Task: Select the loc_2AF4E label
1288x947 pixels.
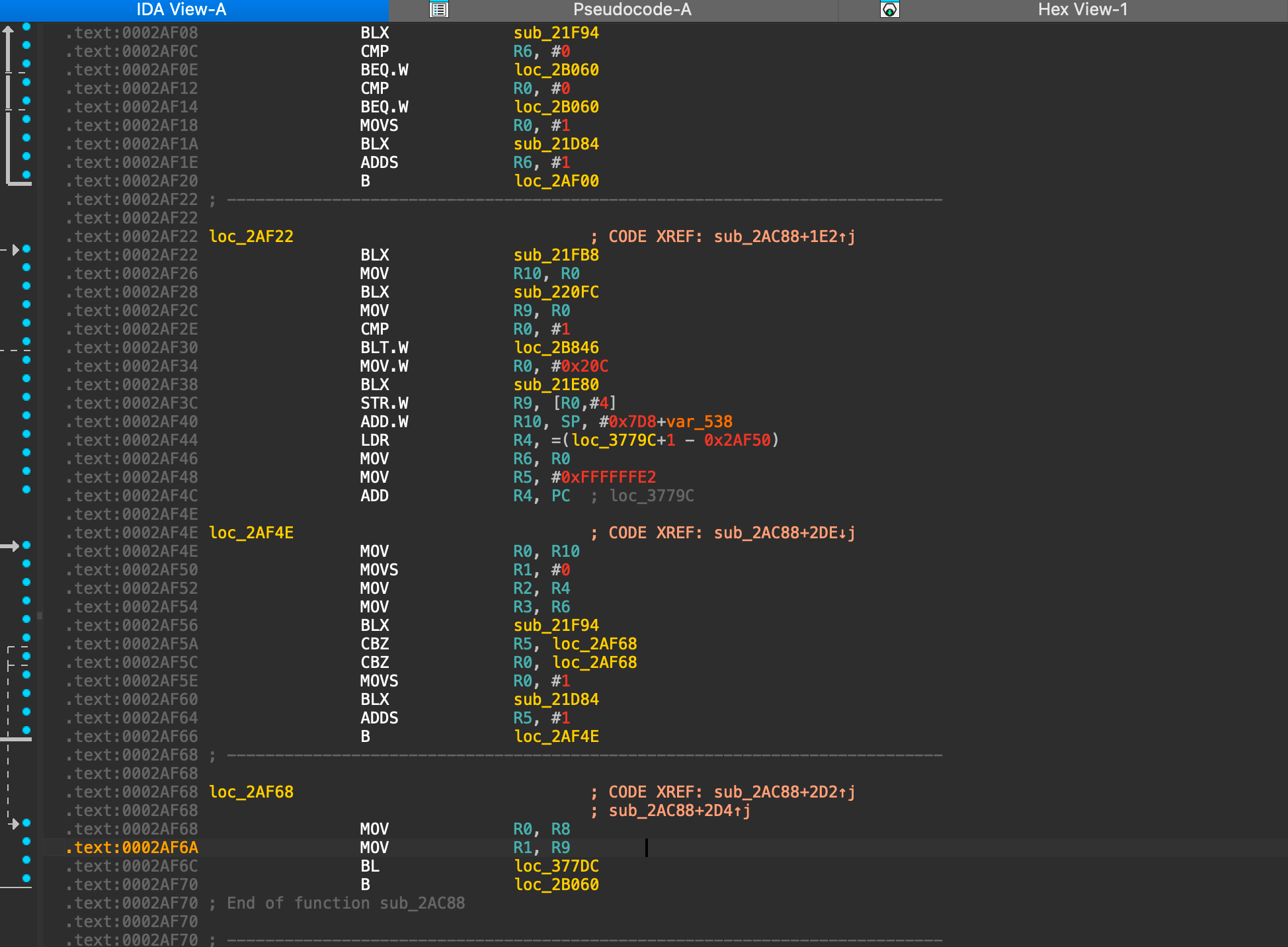Action: 251,532
